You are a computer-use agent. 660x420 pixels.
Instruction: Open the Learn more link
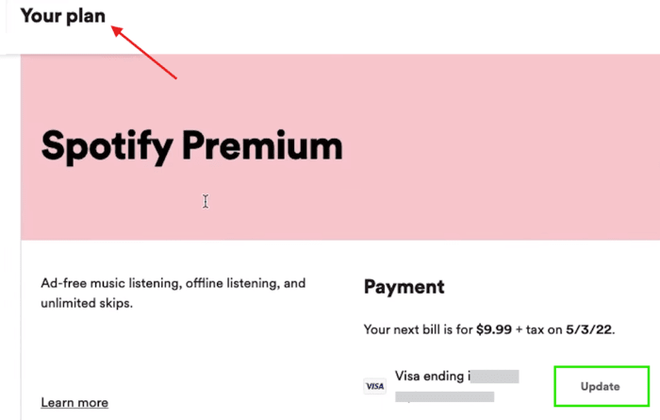75,403
